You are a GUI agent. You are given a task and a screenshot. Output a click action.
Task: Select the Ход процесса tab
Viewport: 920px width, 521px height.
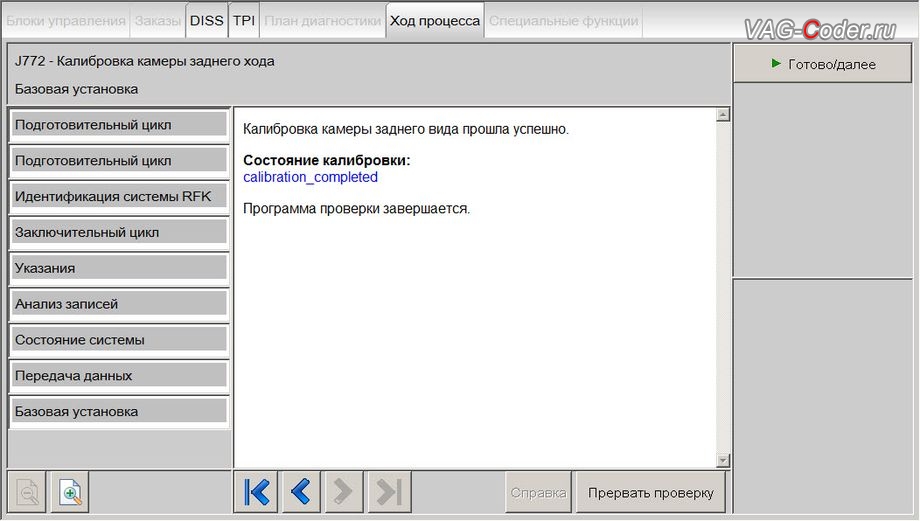(435, 21)
